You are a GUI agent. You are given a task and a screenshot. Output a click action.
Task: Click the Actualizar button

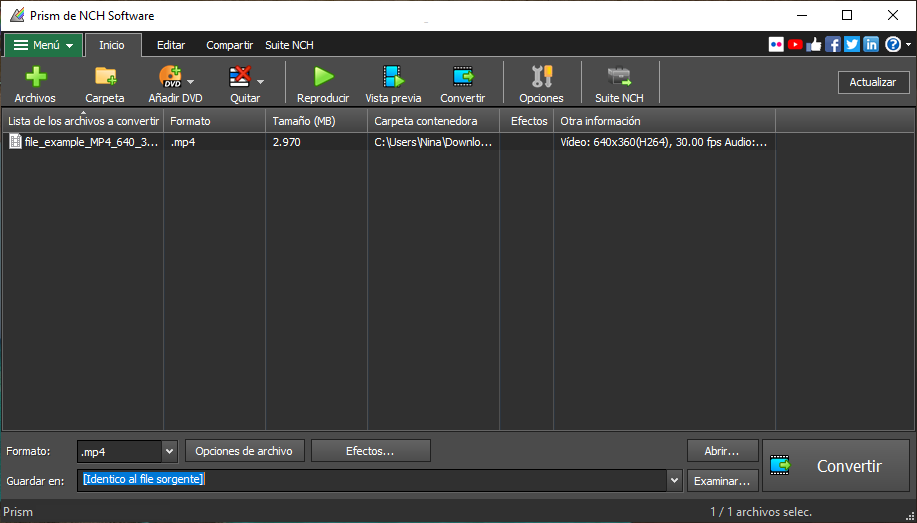pyautogui.click(x=873, y=82)
